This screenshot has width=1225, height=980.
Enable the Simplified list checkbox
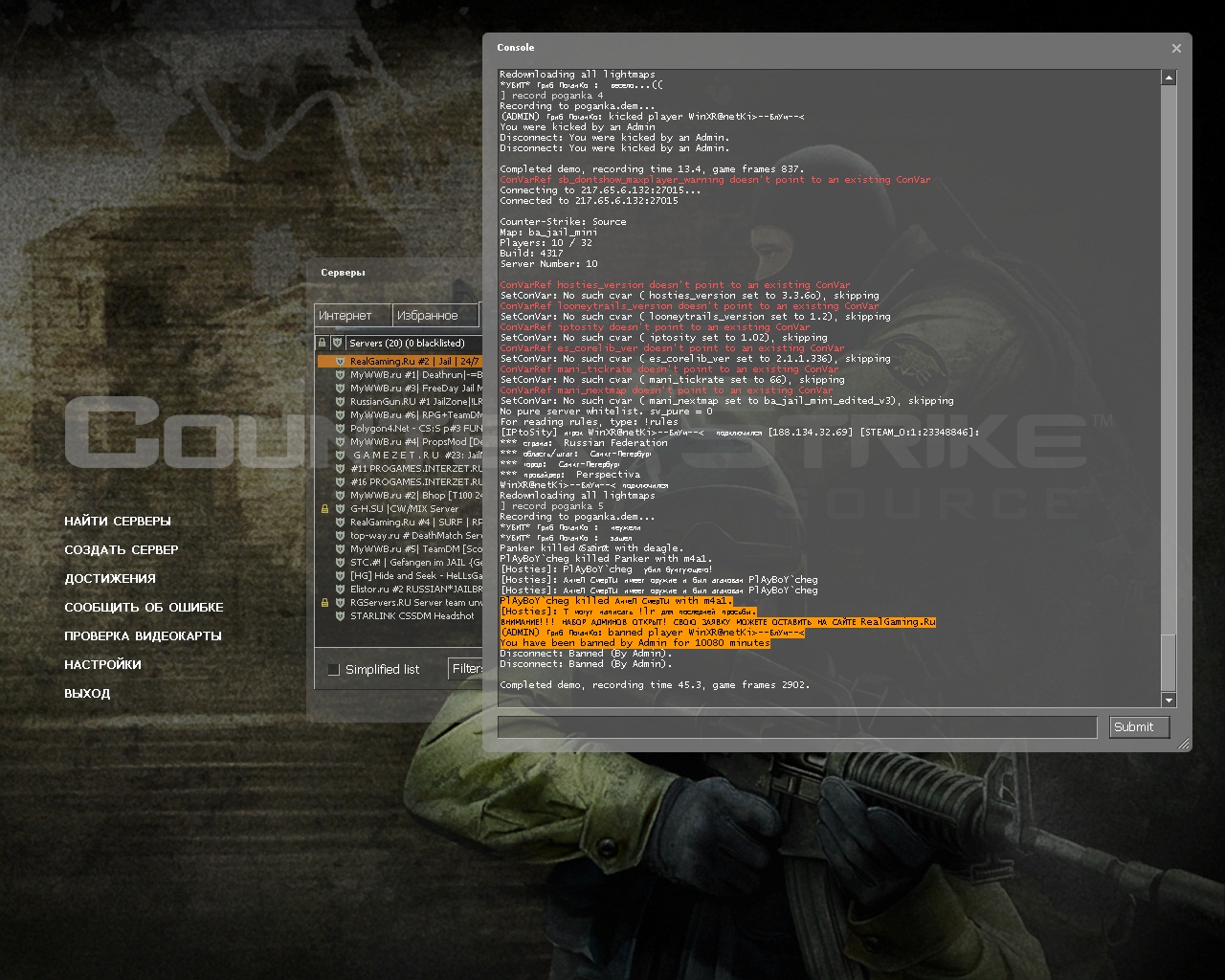tap(333, 670)
